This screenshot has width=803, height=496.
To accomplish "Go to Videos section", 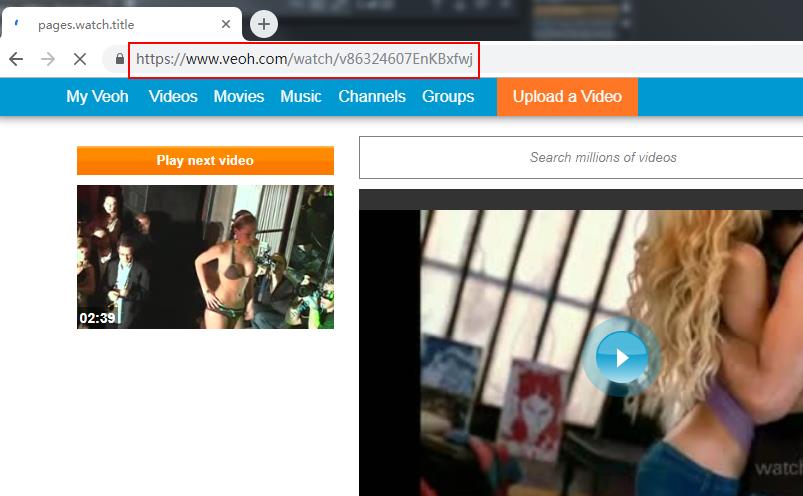I will (x=173, y=96).
